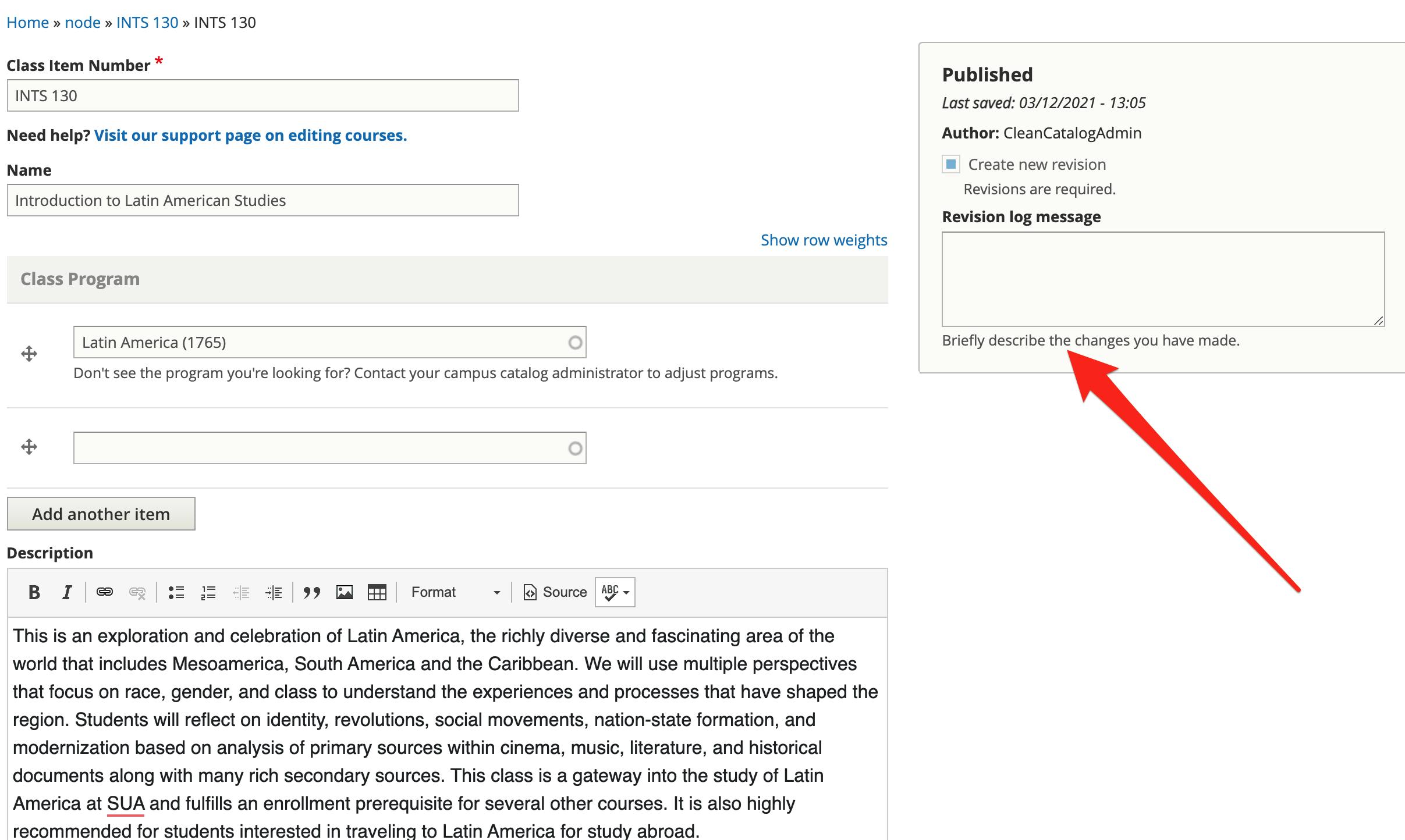Grab drag handle for Latin America row
The width and height of the screenshot is (1405, 840).
tap(29, 354)
